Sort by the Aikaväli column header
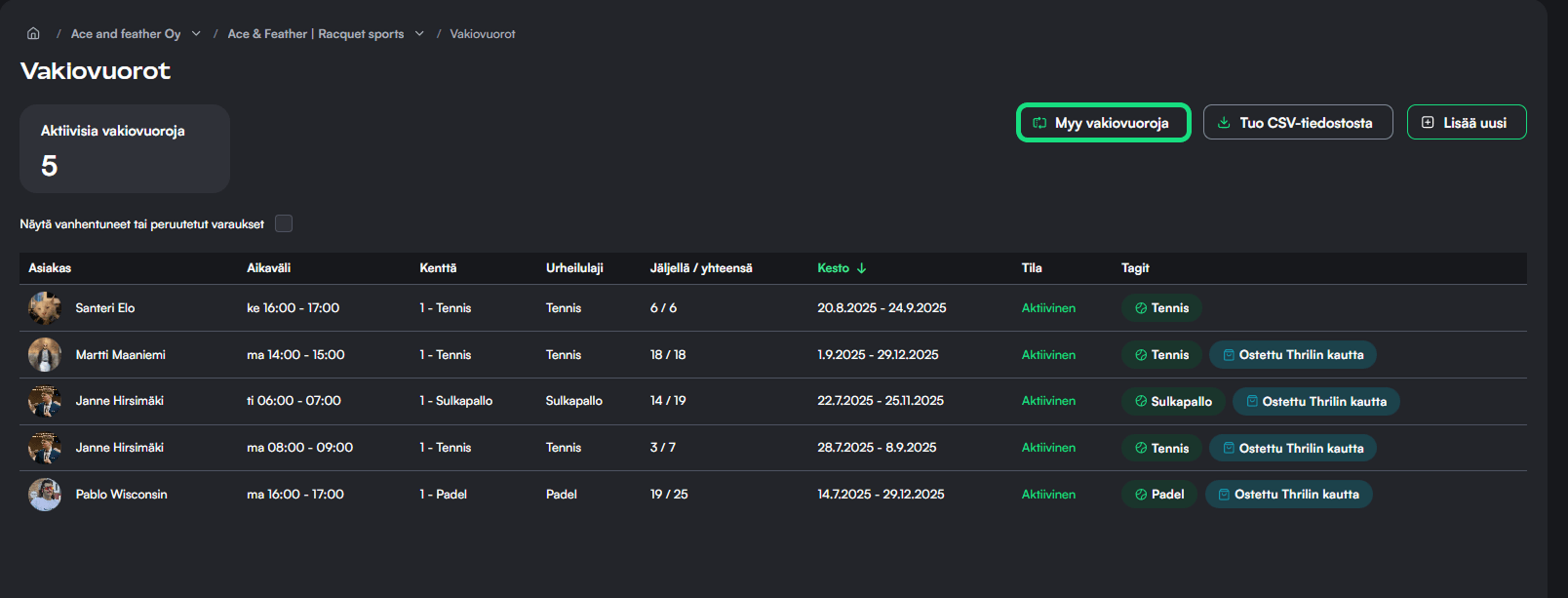 point(268,268)
